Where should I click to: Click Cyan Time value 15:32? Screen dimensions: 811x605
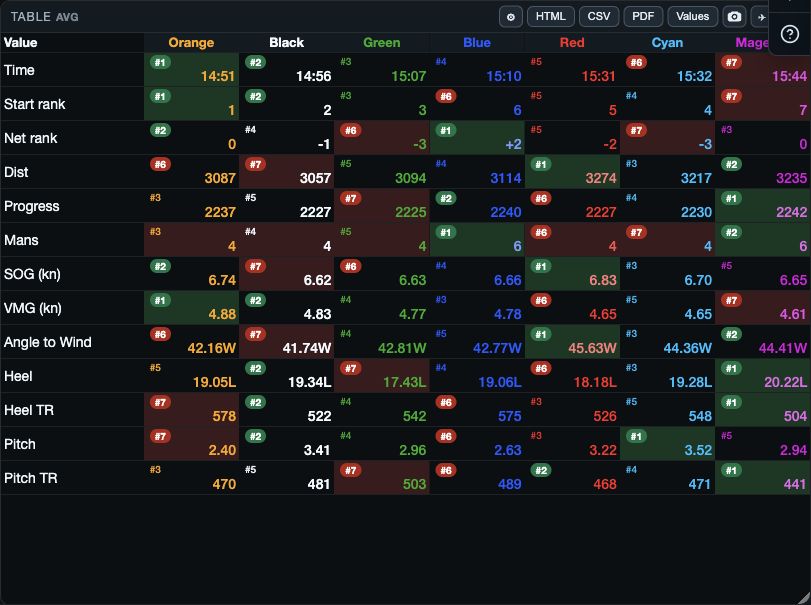[695, 77]
